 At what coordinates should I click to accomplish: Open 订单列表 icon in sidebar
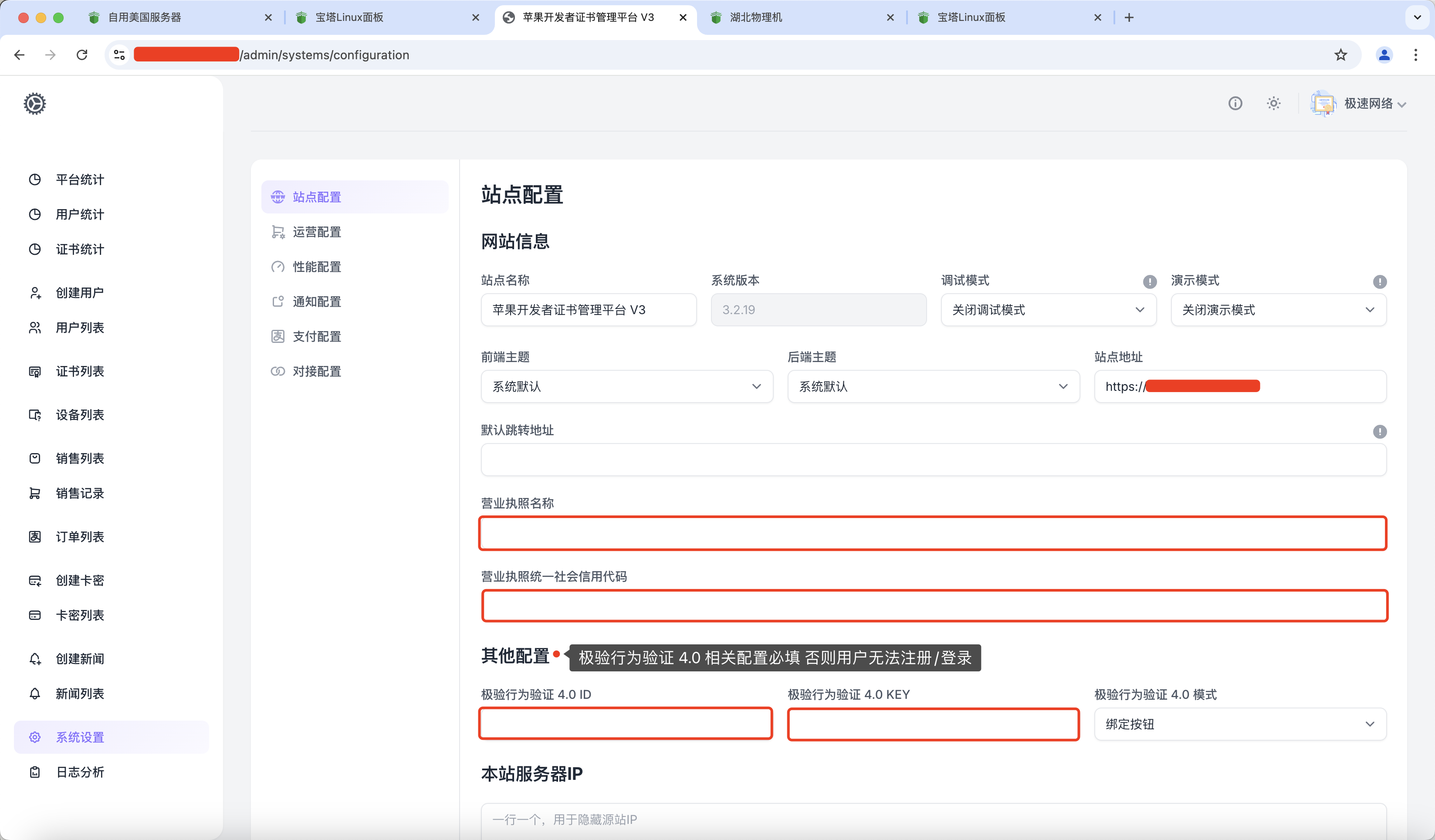(x=35, y=536)
